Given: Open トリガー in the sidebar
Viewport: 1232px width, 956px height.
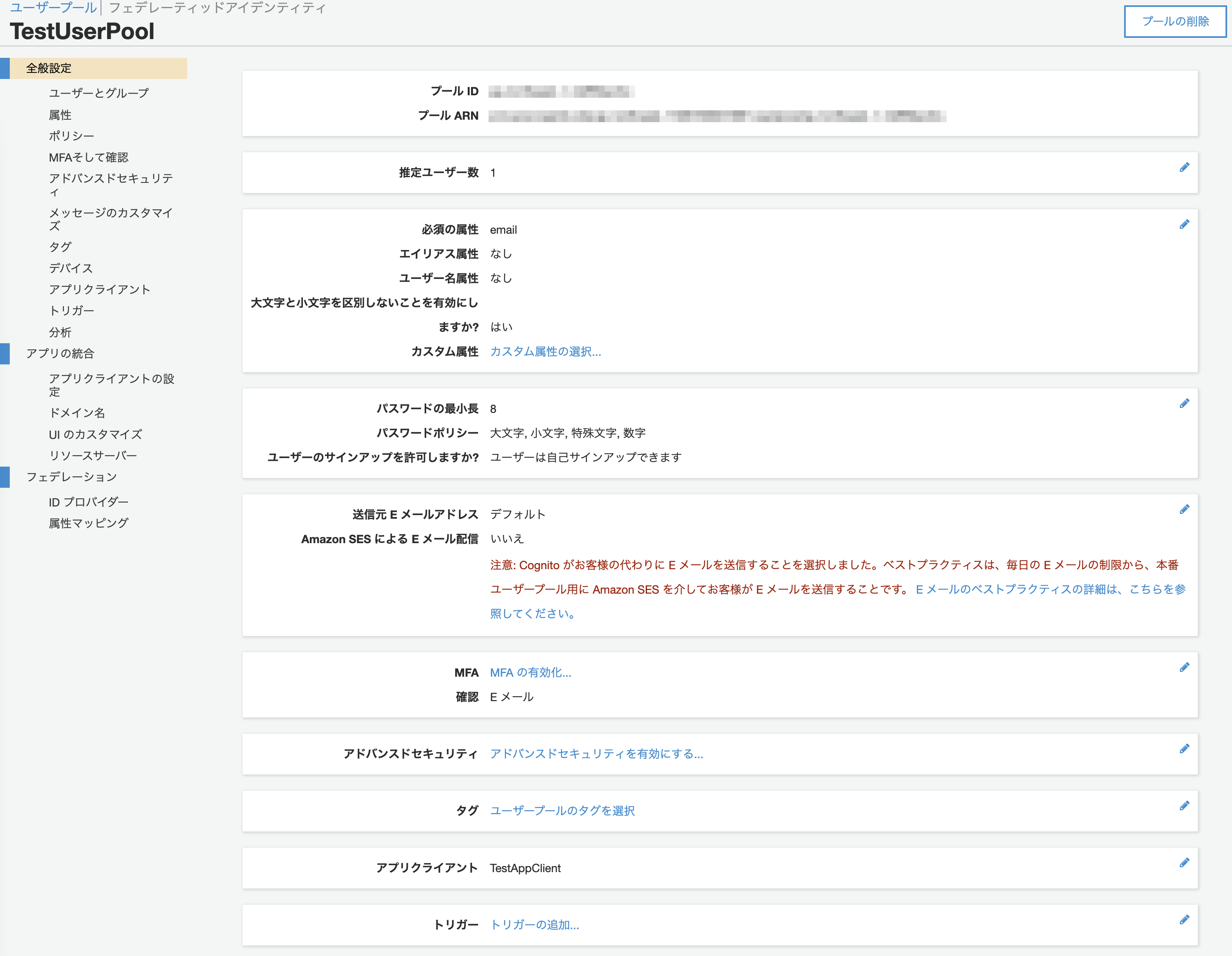Looking at the screenshot, I should point(71,311).
